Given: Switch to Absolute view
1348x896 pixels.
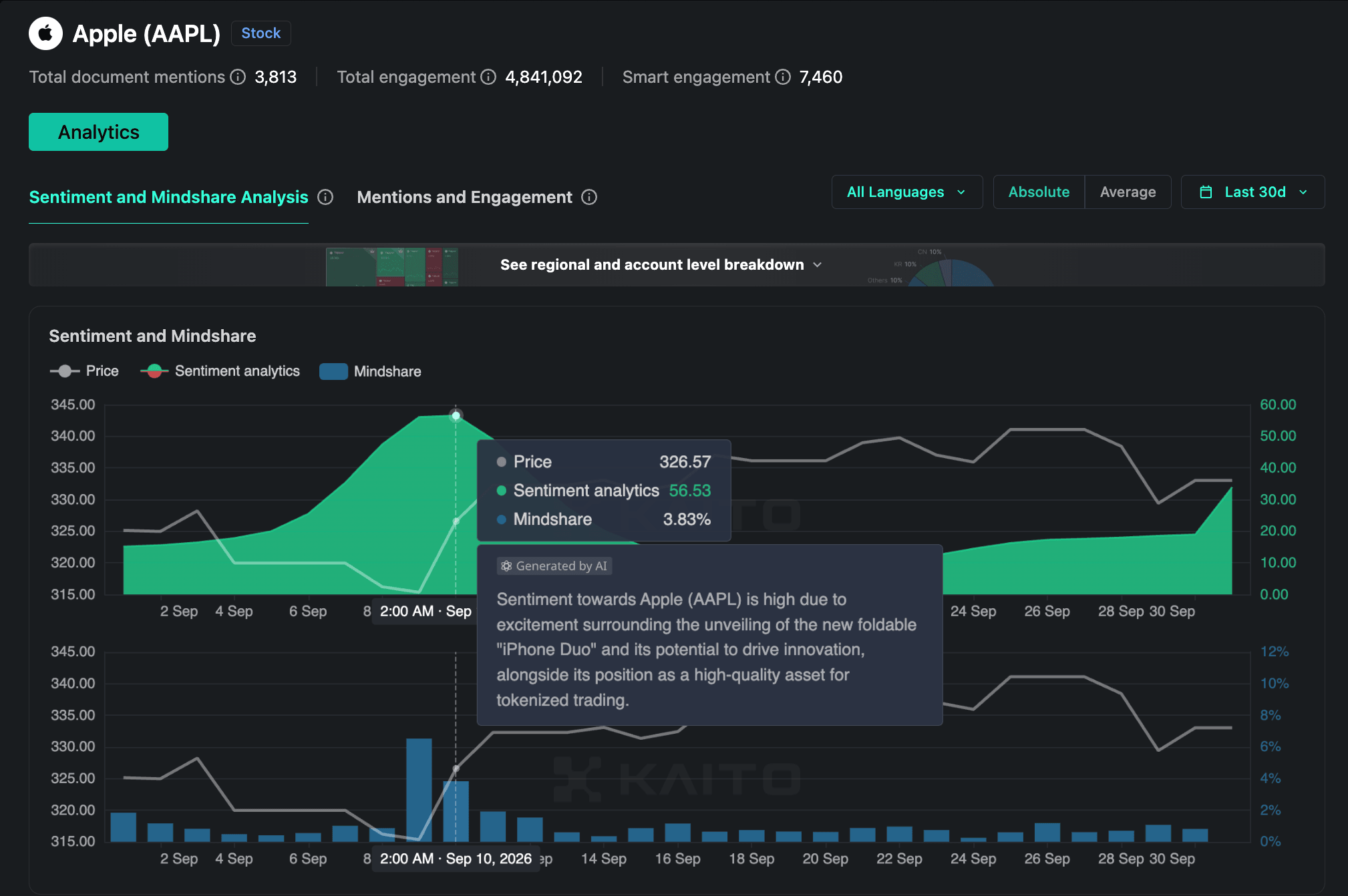Looking at the screenshot, I should [x=1039, y=192].
